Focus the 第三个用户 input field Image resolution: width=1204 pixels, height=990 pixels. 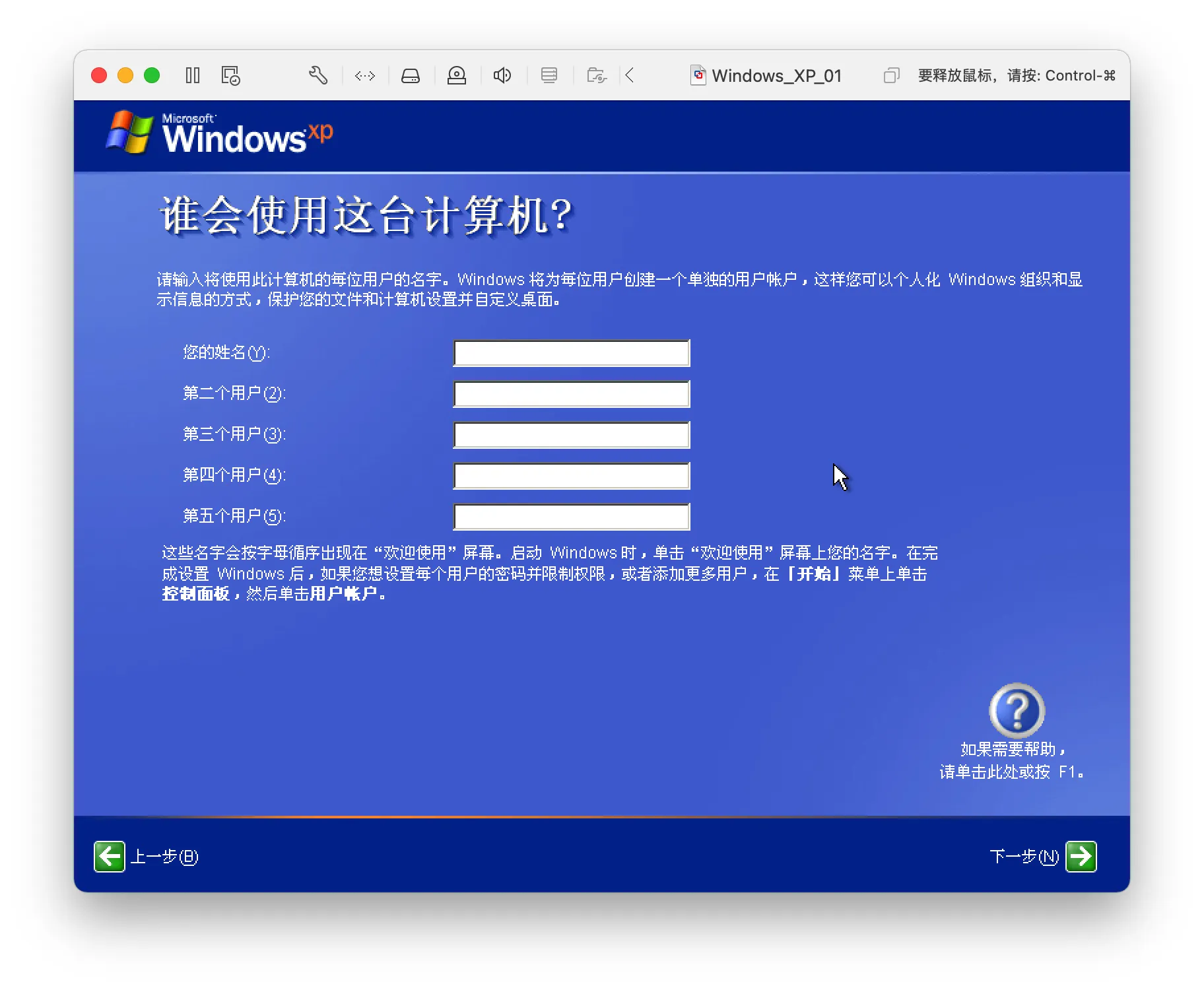[572, 435]
